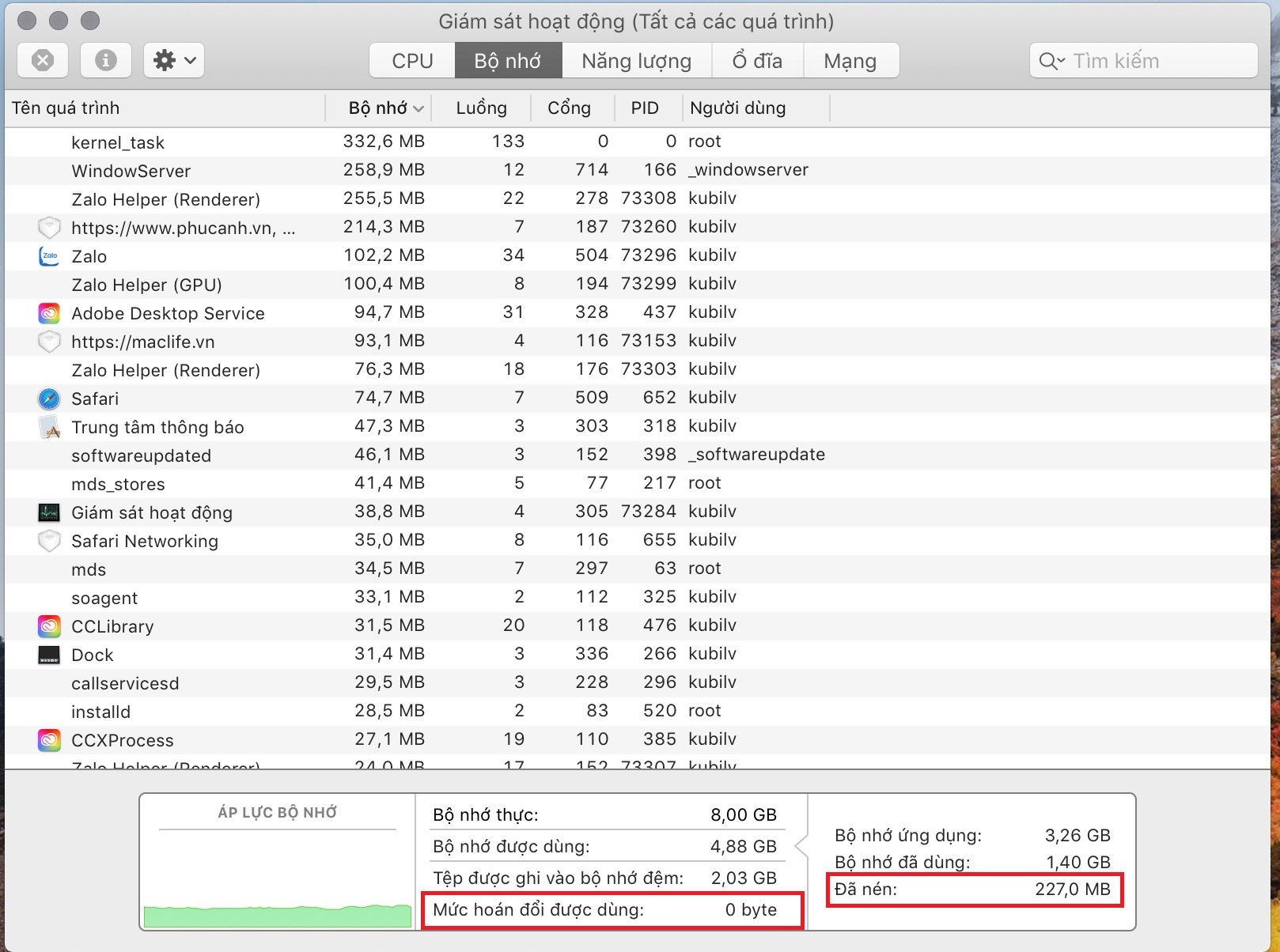Open the Năng lượng tab
Screen dimensions: 1280x952
click(x=637, y=61)
